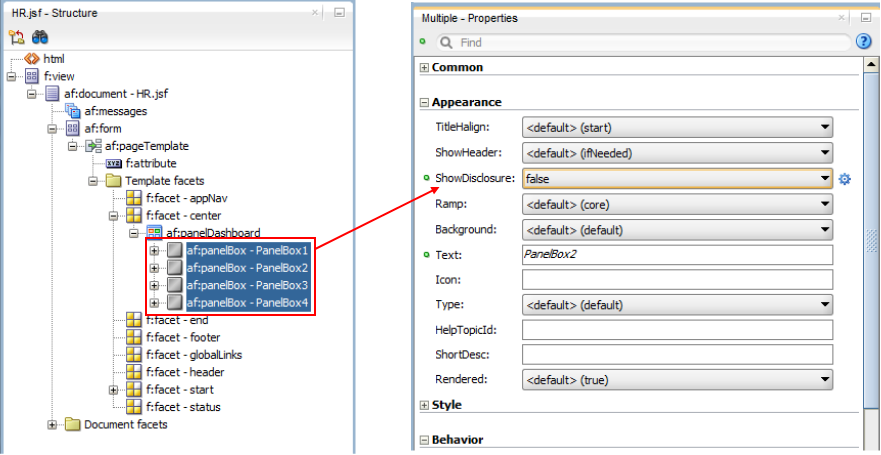Click the Template facets folder icon
Image resolution: width=881 pixels, height=455 pixels.
pyautogui.click(x=113, y=181)
